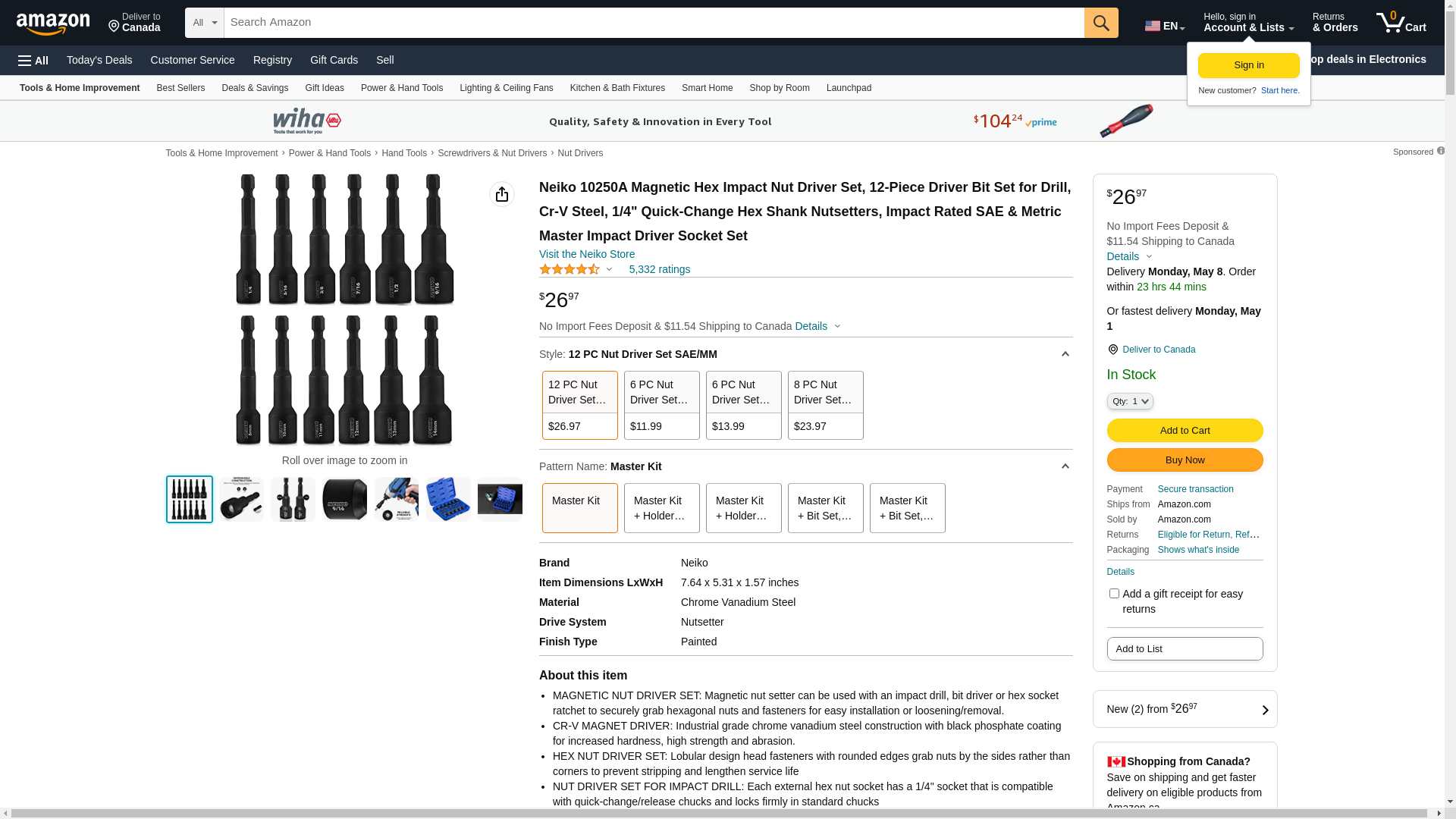Open the Qty quantity dropdown
This screenshot has width=1456, height=819.
1129,401
